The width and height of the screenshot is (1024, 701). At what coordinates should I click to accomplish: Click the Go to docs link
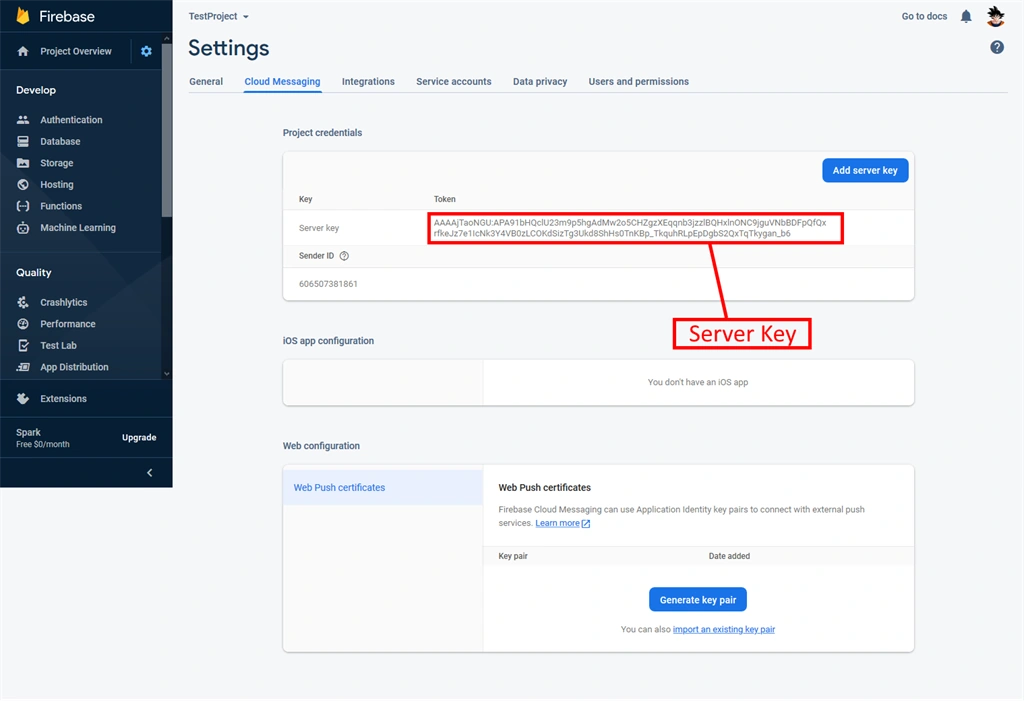(x=923, y=16)
